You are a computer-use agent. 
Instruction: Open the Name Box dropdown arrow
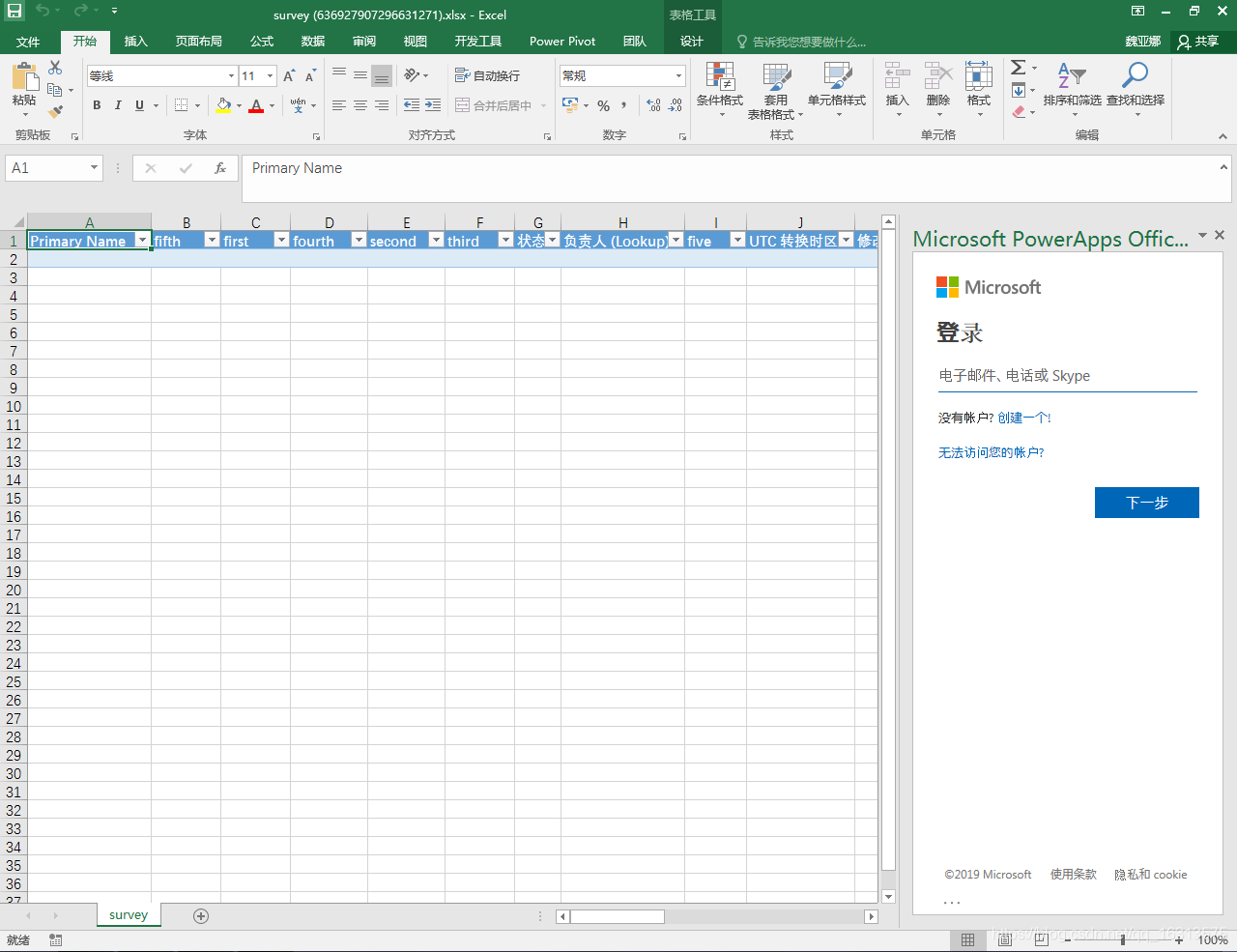[x=94, y=168]
